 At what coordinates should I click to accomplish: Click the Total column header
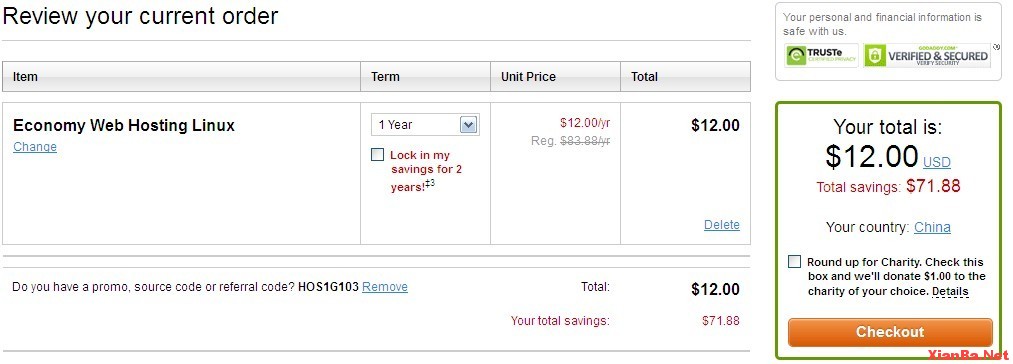click(x=685, y=77)
